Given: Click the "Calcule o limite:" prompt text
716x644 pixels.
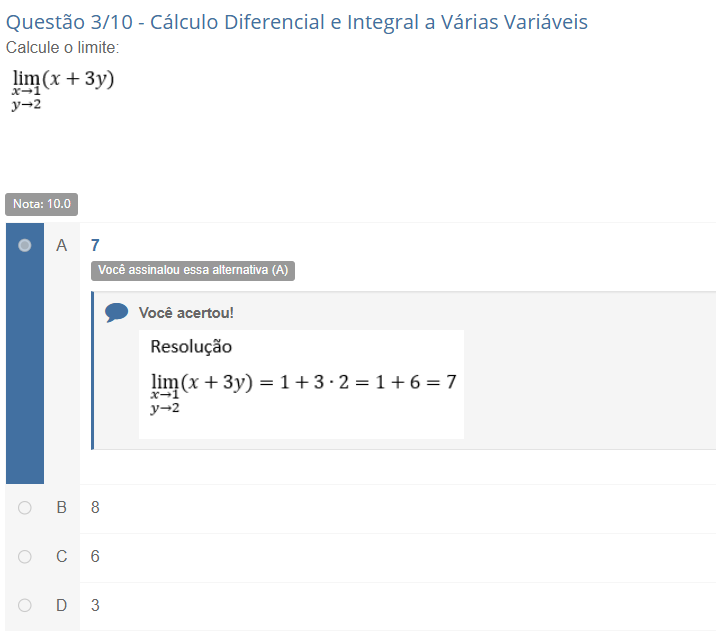Looking at the screenshot, I should [62, 48].
